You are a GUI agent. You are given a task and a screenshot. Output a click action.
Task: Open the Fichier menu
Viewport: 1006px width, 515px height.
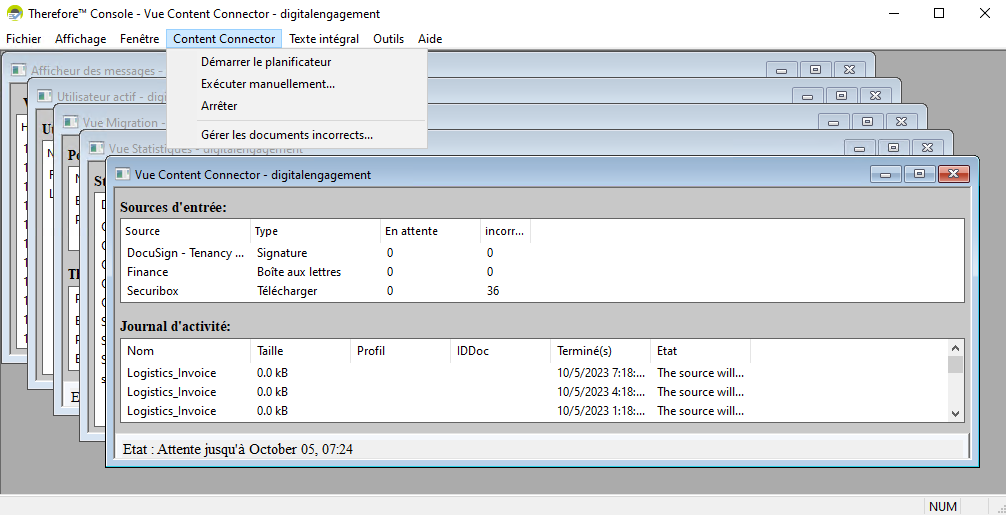[23, 39]
